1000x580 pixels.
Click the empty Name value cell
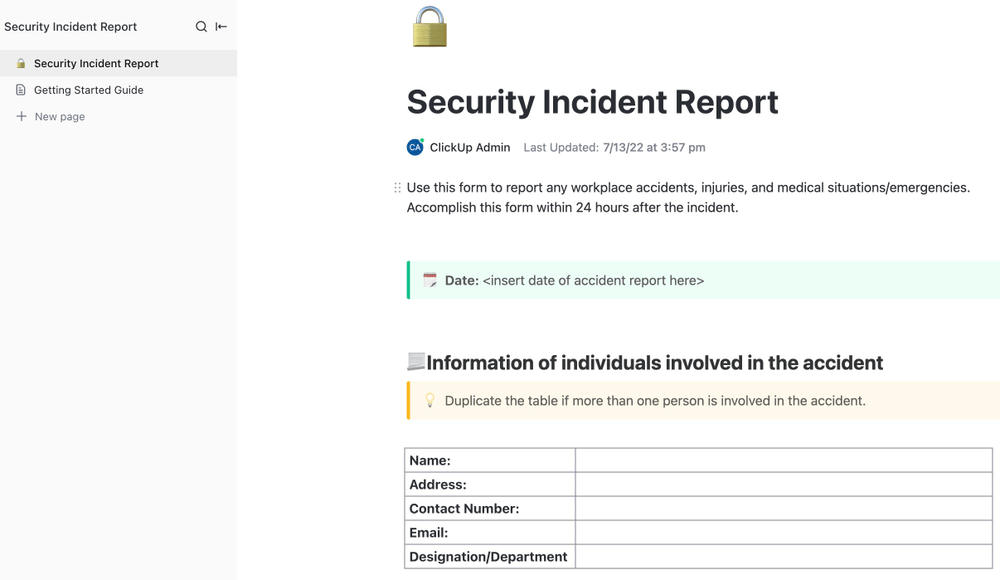[x=783, y=460]
